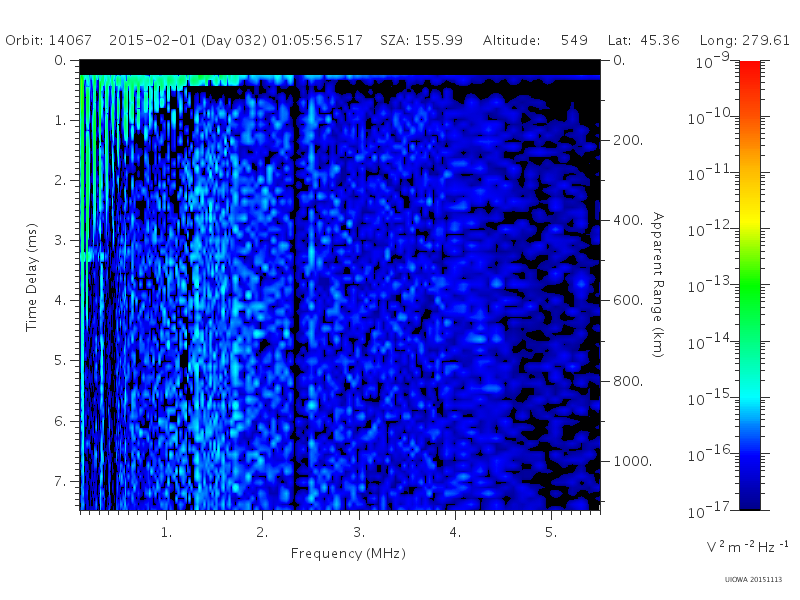Click the 'Frequency (MHz)' axis label
Viewport: 800px width, 600px height.
(348, 554)
